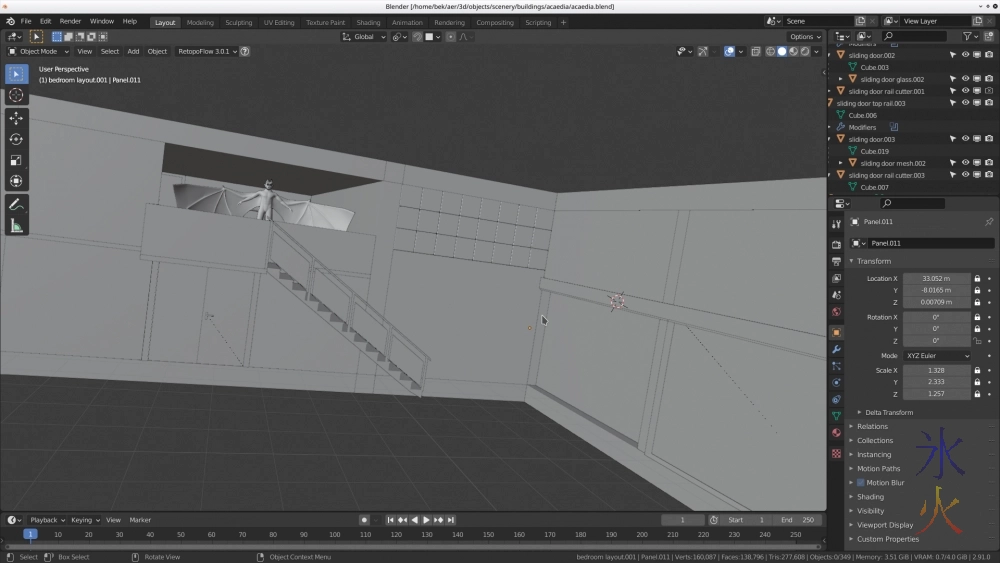Open the XYZ Euler rotation mode dropdown
Viewport: 1000px width, 563px height.
(937, 355)
